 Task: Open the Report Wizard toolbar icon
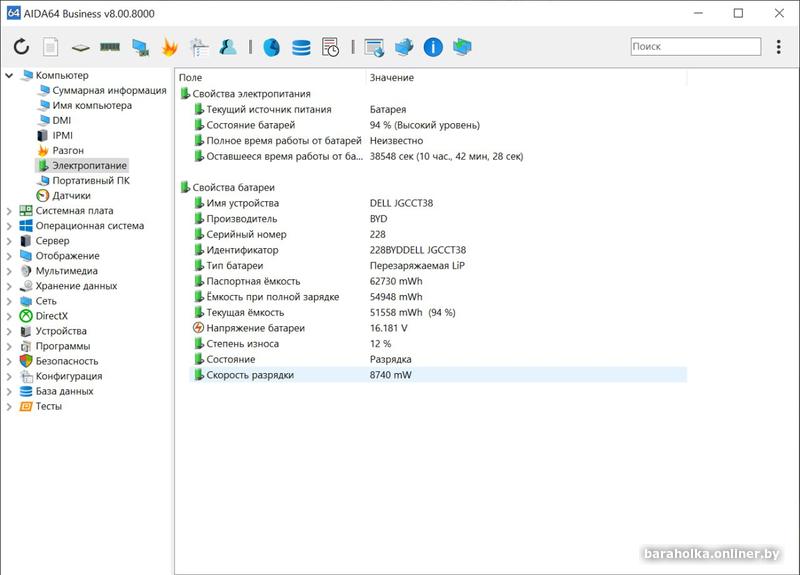(199, 47)
